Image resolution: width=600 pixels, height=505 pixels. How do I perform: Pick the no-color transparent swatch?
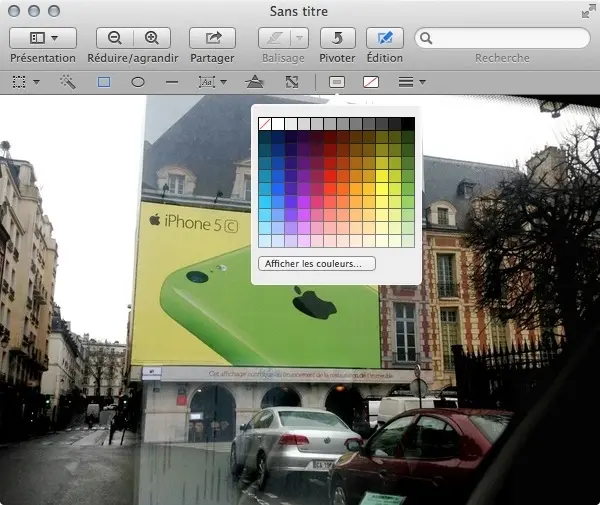[x=265, y=124]
